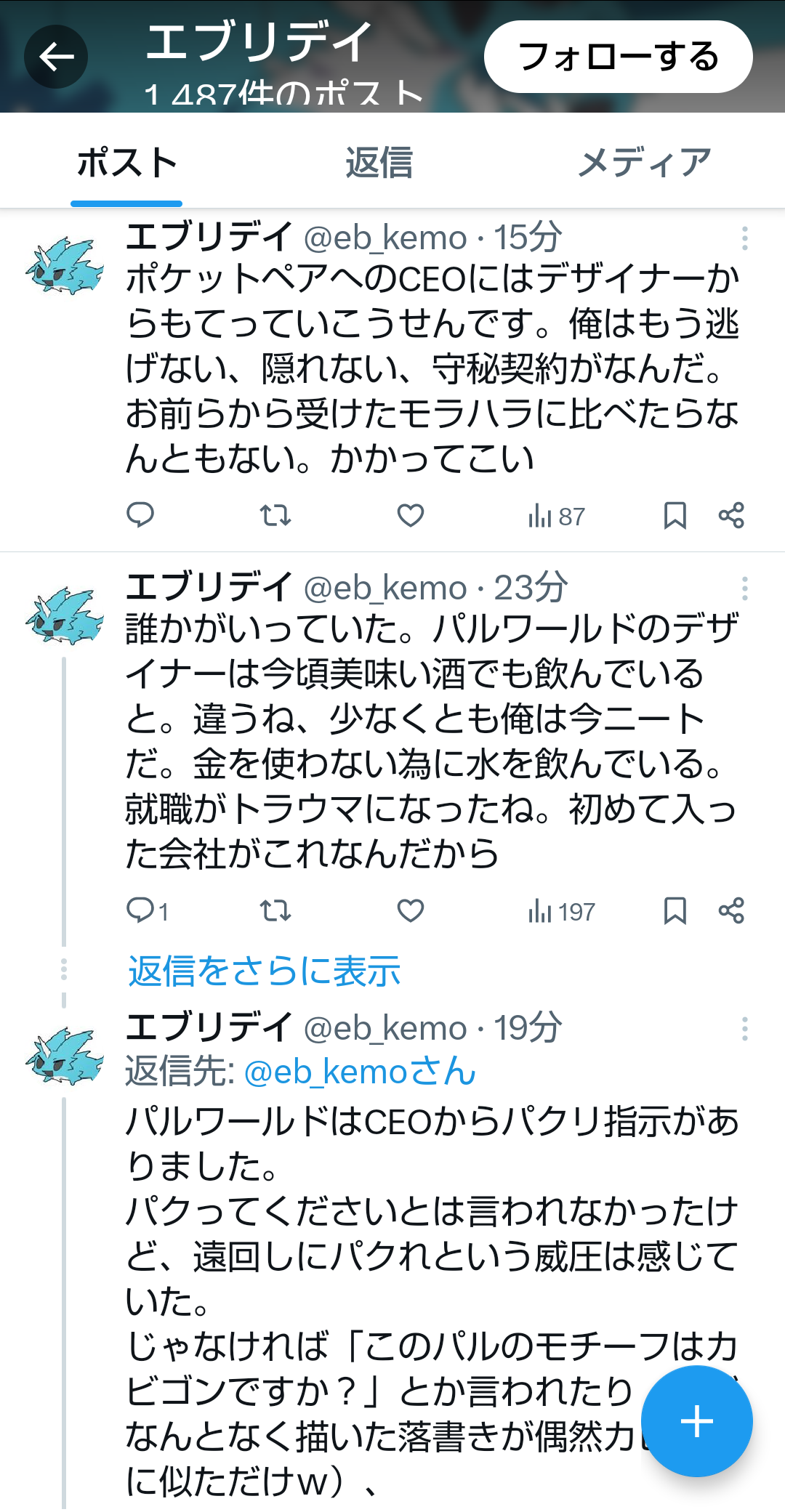This screenshot has width=785, height=1512.
Task: Tap the back arrow at top left
Action: coord(56,57)
